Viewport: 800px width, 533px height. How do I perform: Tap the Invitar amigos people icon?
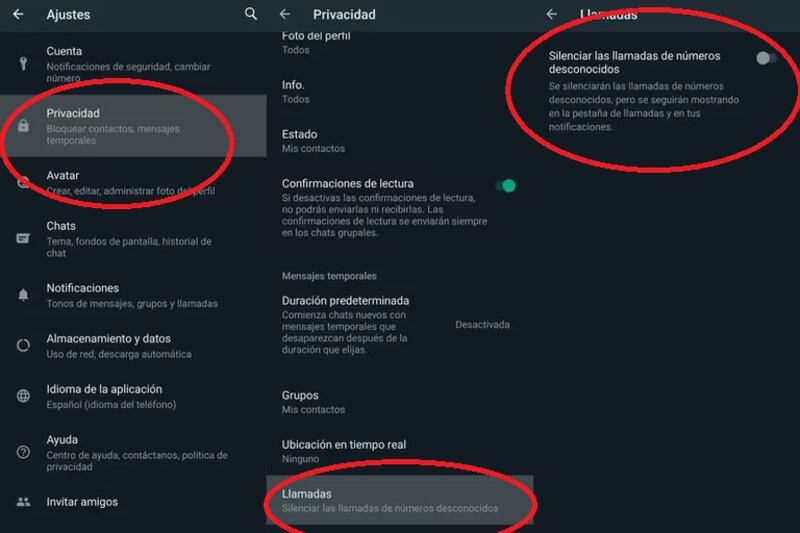click(x=23, y=502)
